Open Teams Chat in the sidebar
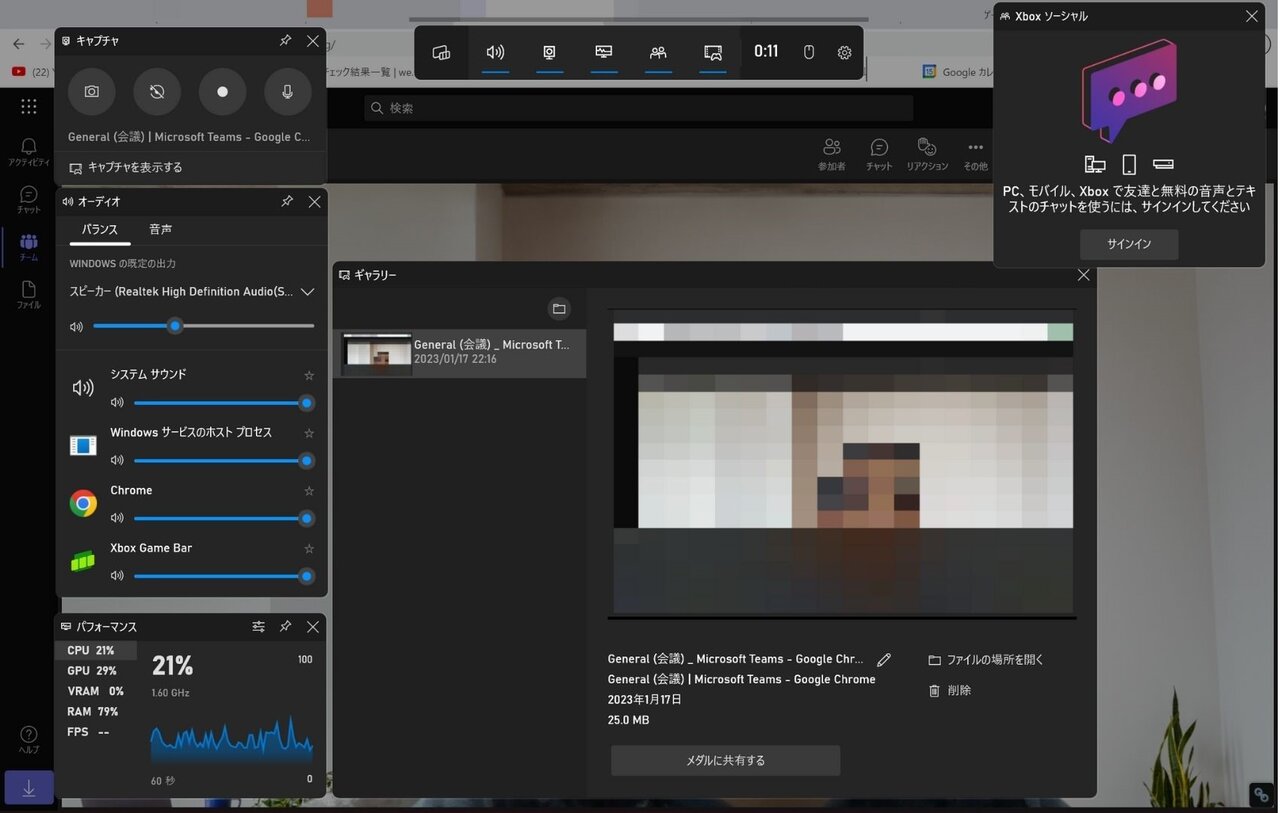The image size is (1280, 813). [29, 200]
